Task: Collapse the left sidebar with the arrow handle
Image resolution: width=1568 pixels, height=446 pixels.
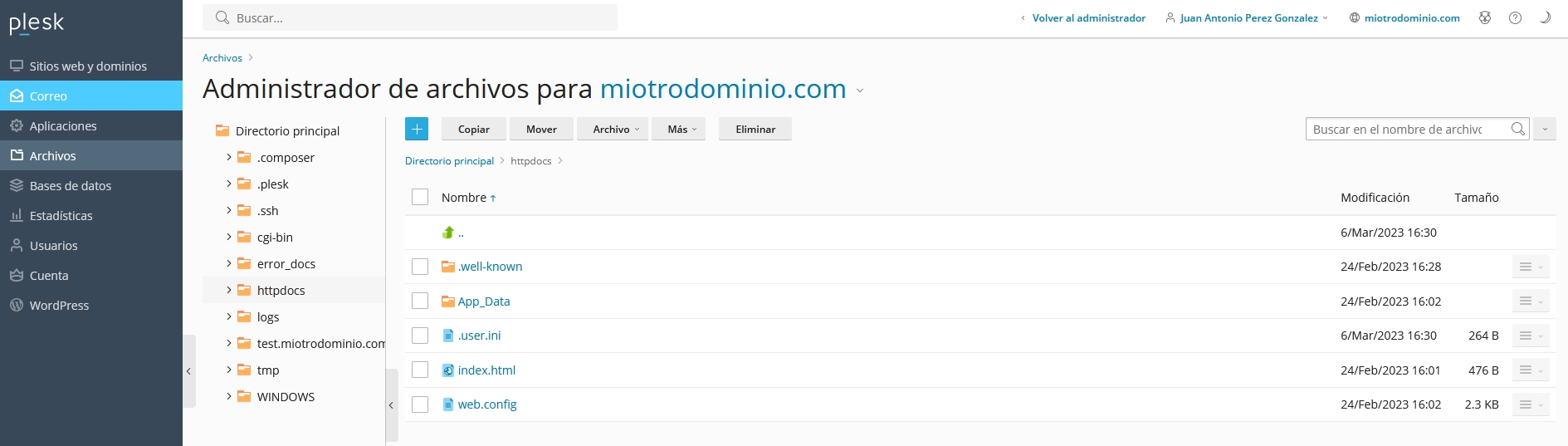Action: (x=189, y=371)
